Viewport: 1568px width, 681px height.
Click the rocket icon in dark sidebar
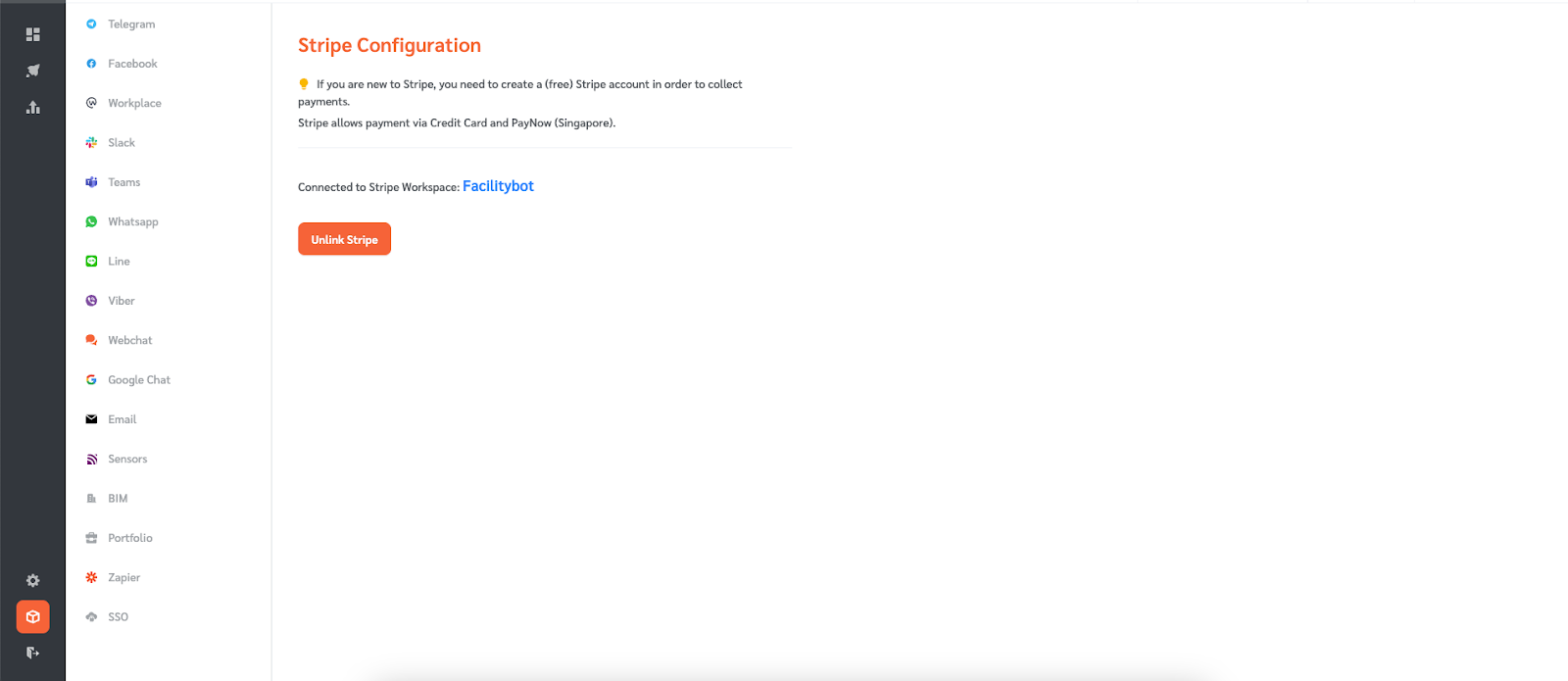pos(33,71)
